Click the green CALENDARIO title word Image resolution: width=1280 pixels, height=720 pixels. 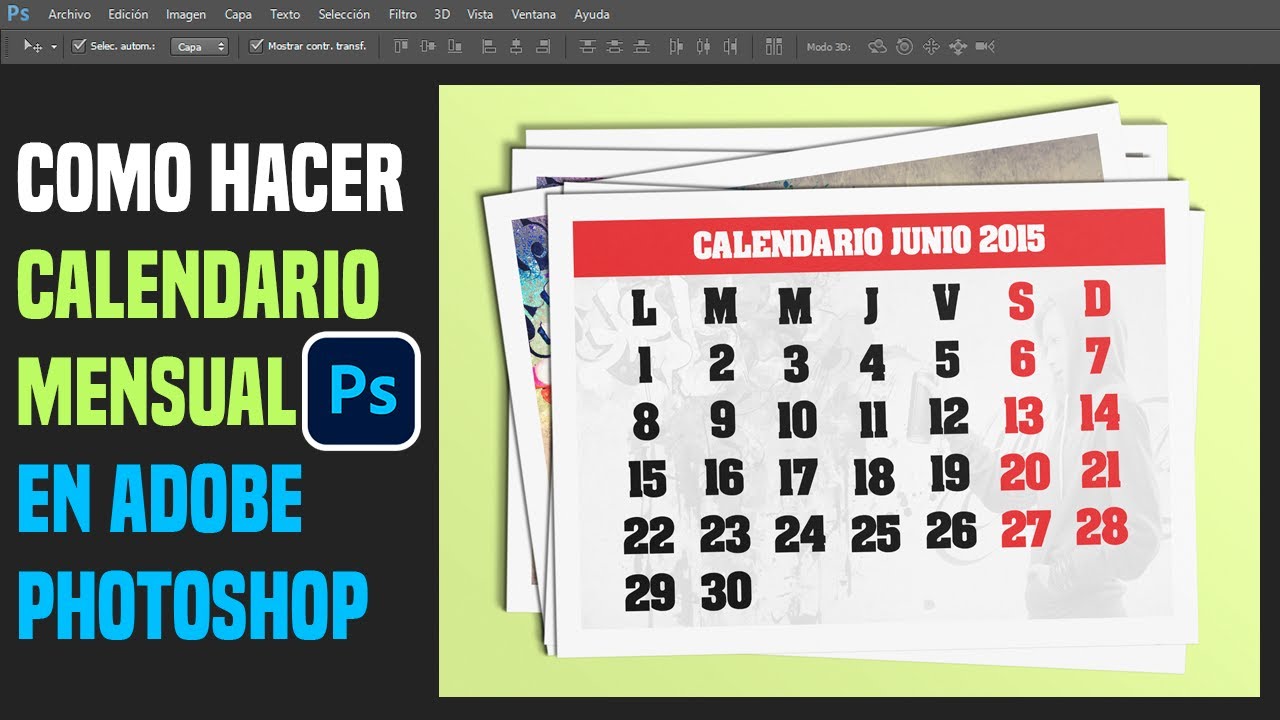tap(199, 284)
